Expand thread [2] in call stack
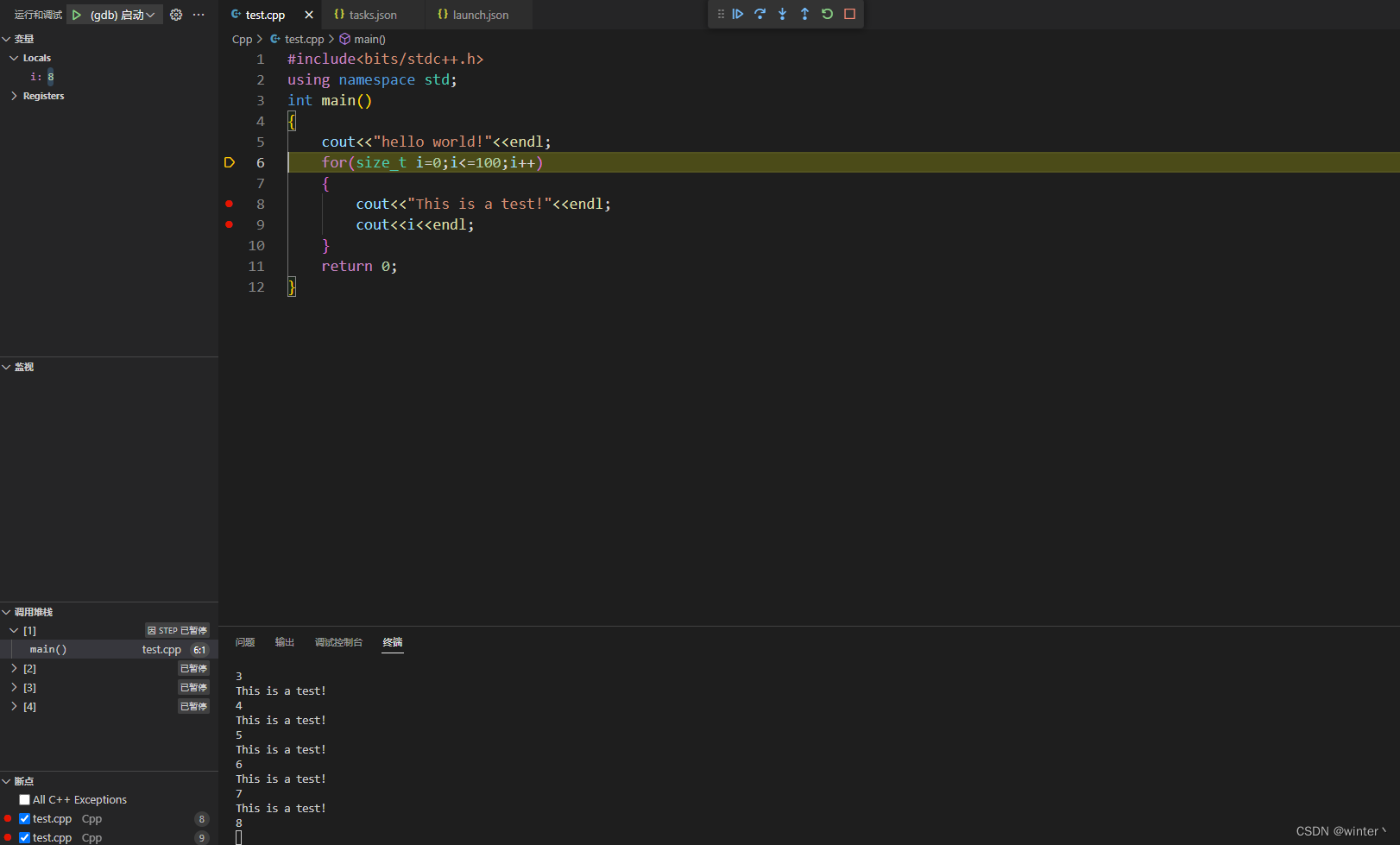1400x845 pixels. pos(14,669)
